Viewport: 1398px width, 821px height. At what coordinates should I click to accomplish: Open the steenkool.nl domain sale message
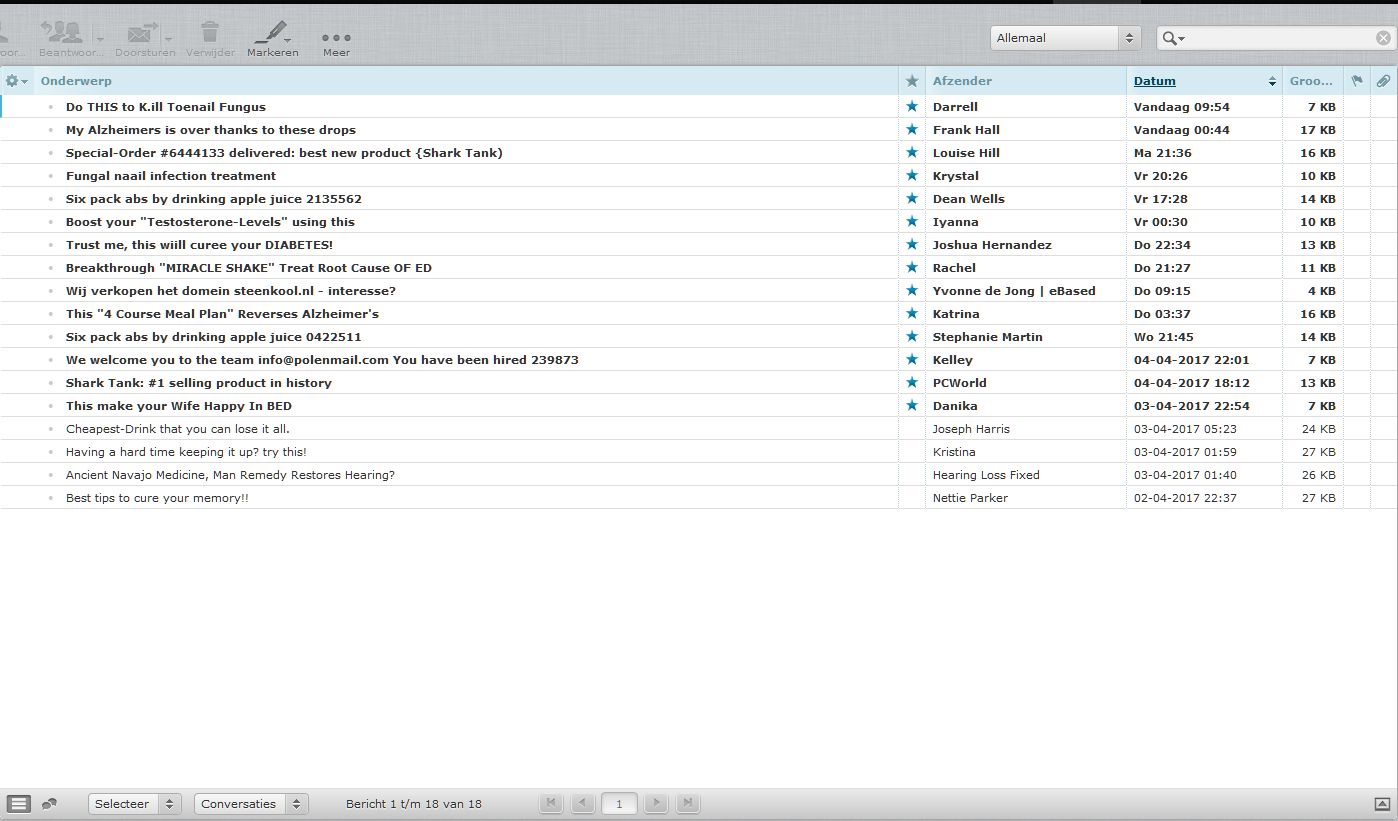coord(230,291)
